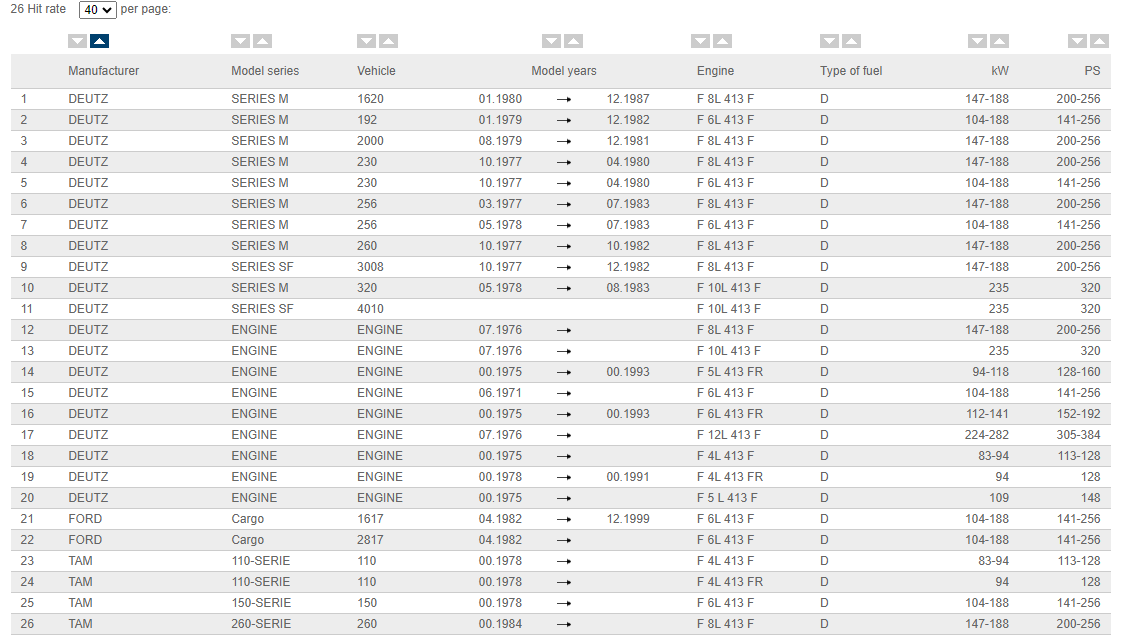Sort Model years column ascending
The height and width of the screenshot is (643, 1124).
pyautogui.click(x=573, y=41)
